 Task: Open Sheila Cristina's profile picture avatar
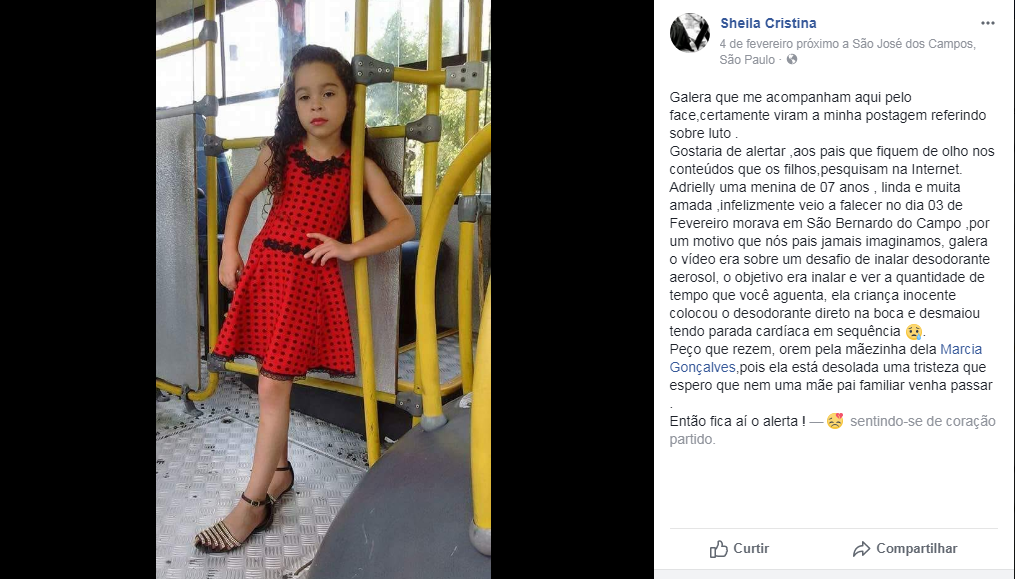pos(689,32)
